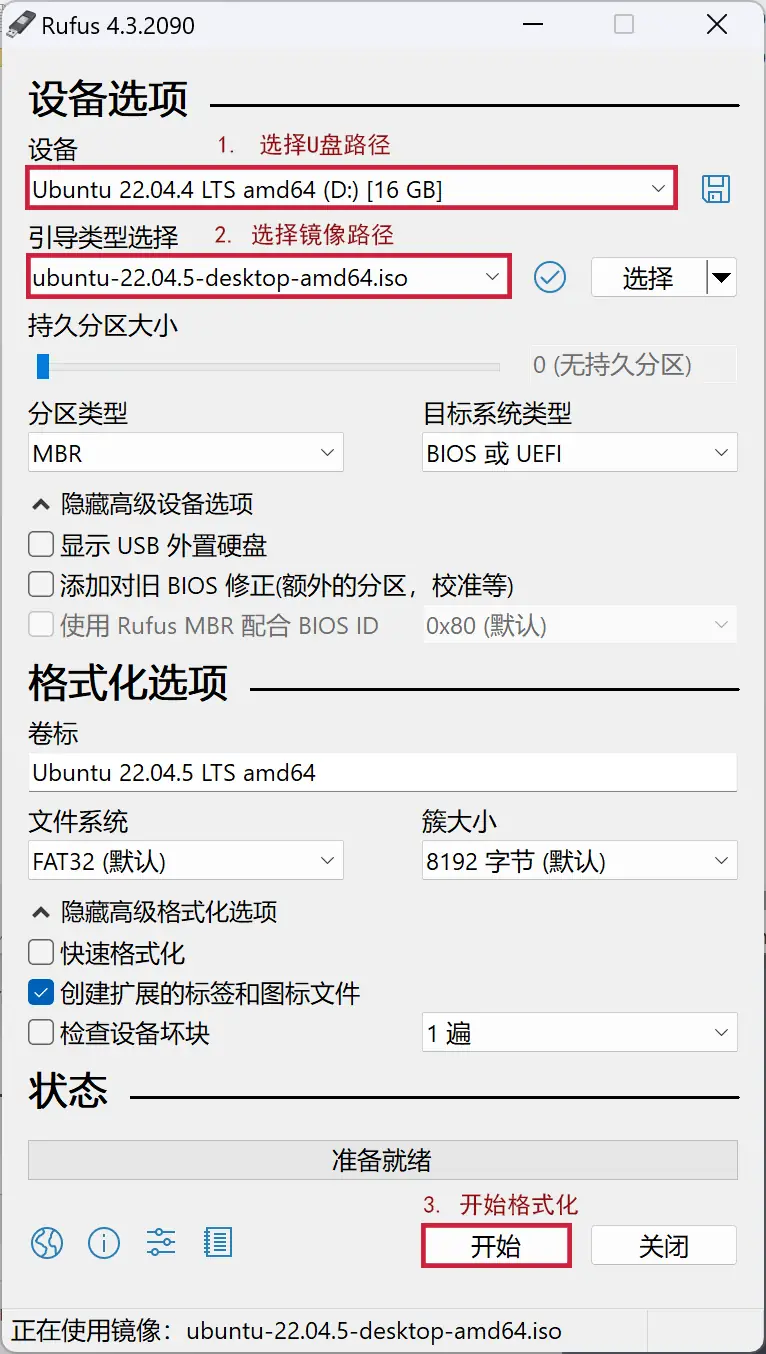This screenshot has width=766, height=1354.
Task: Click the 选择 button to pick an image
Action: 648,277
